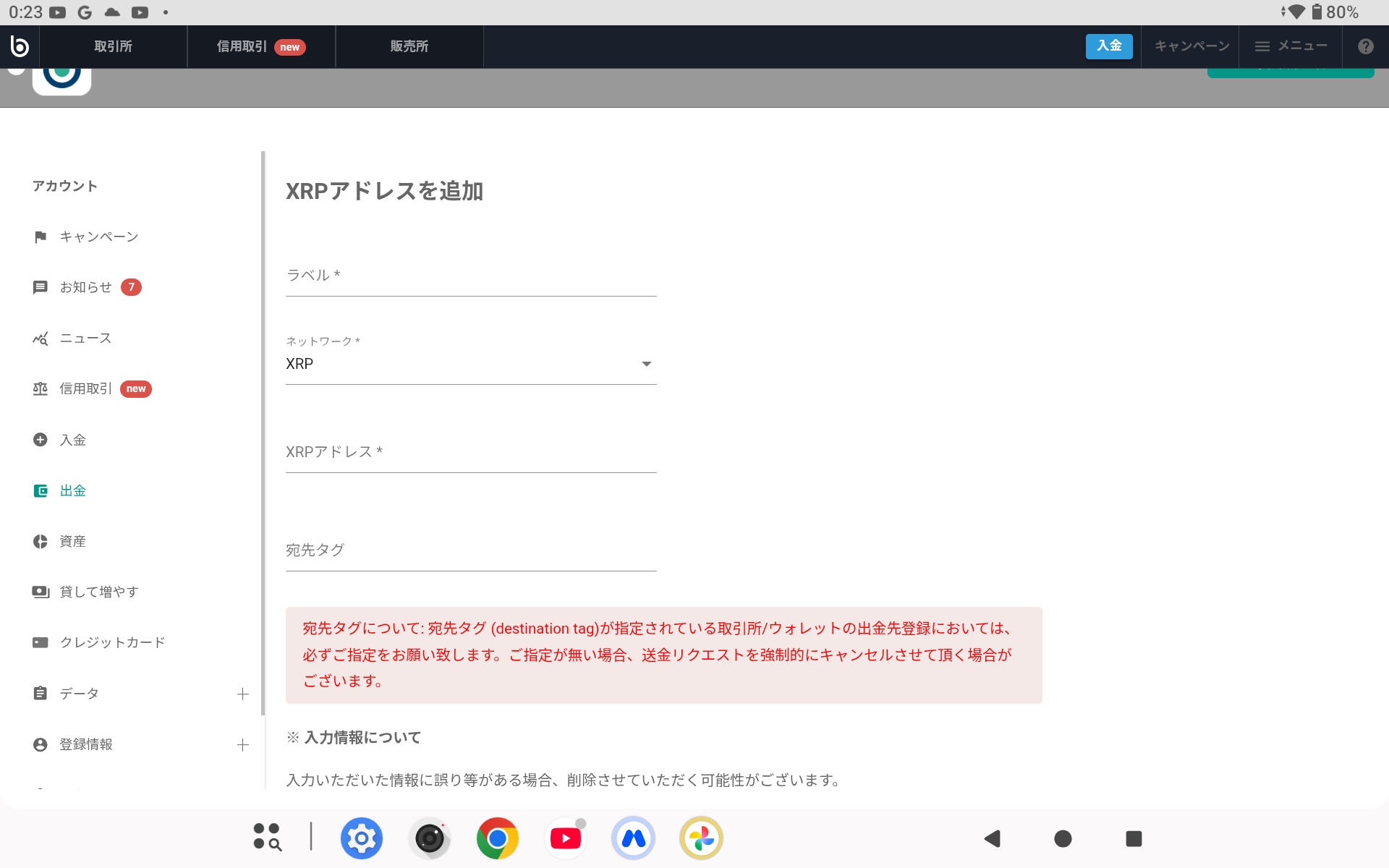
Task: Switch to the 信用取引 header tab
Action: click(x=261, y=46)
